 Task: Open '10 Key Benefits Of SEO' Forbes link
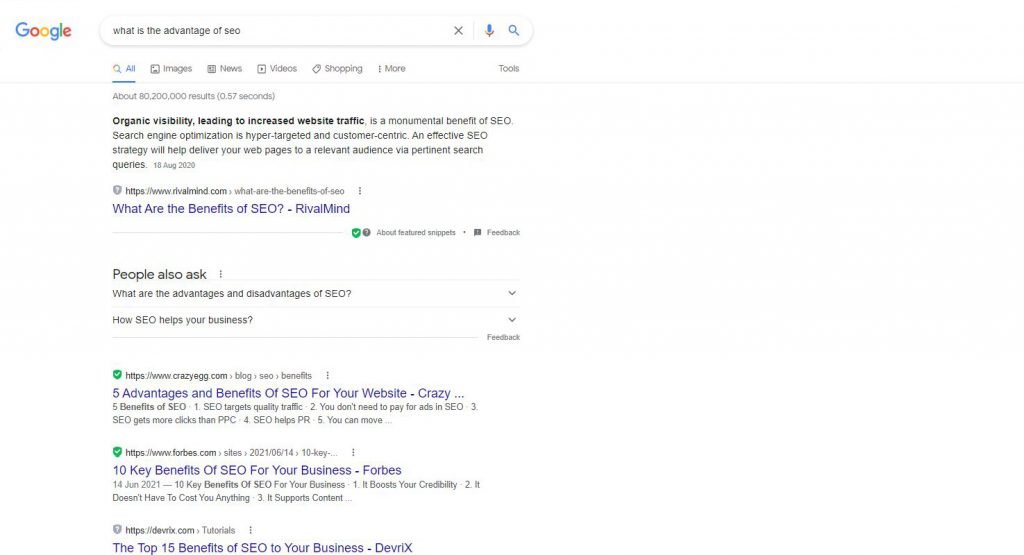click(257, 470)
